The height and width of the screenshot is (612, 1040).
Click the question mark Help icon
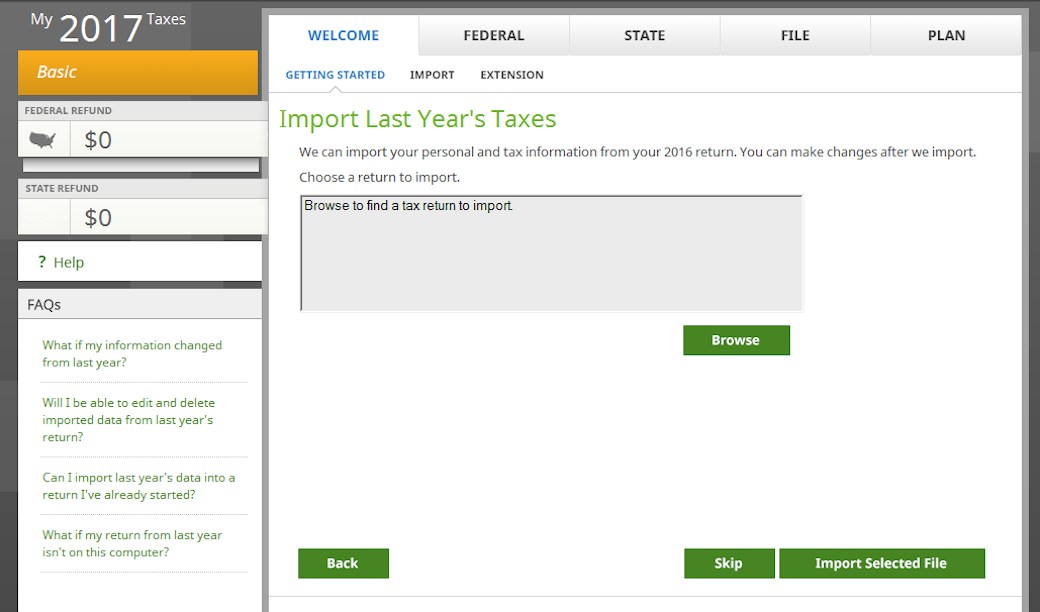pyautogui.click(x=42, y=262)
